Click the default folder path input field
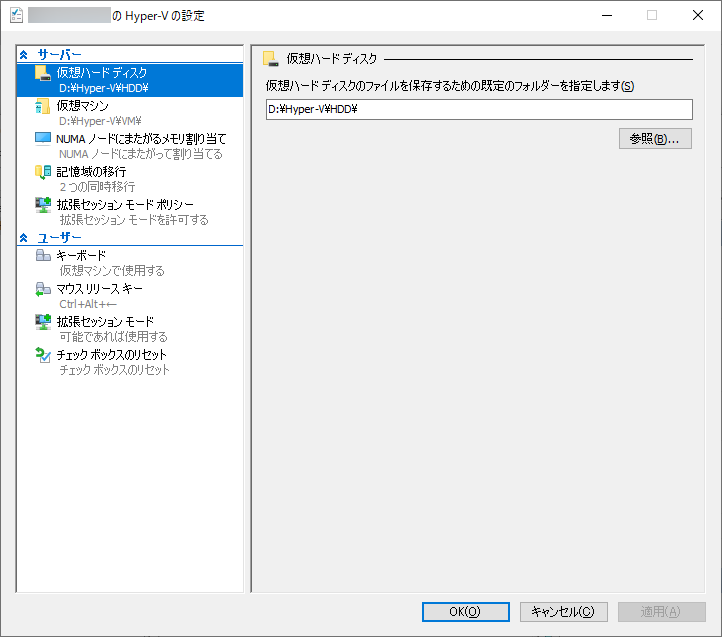 point(479,110)
